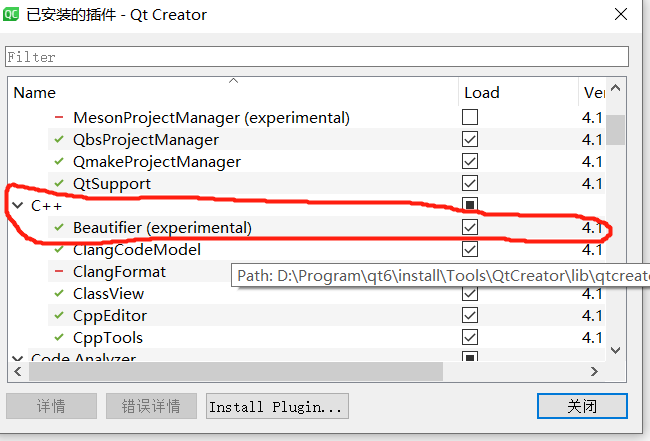Click the Install Plugin... button
Screen dimensions: 650x441
pos(276,406)
